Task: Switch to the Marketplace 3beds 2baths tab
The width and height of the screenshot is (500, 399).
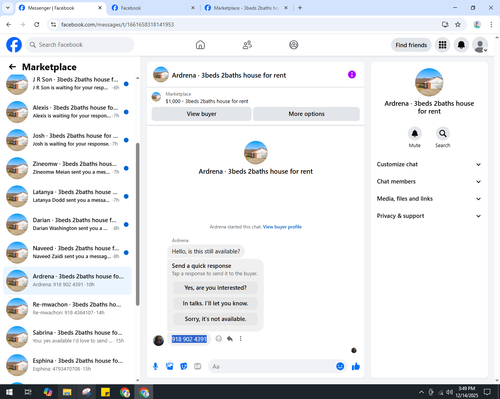Action: [246, 8]
